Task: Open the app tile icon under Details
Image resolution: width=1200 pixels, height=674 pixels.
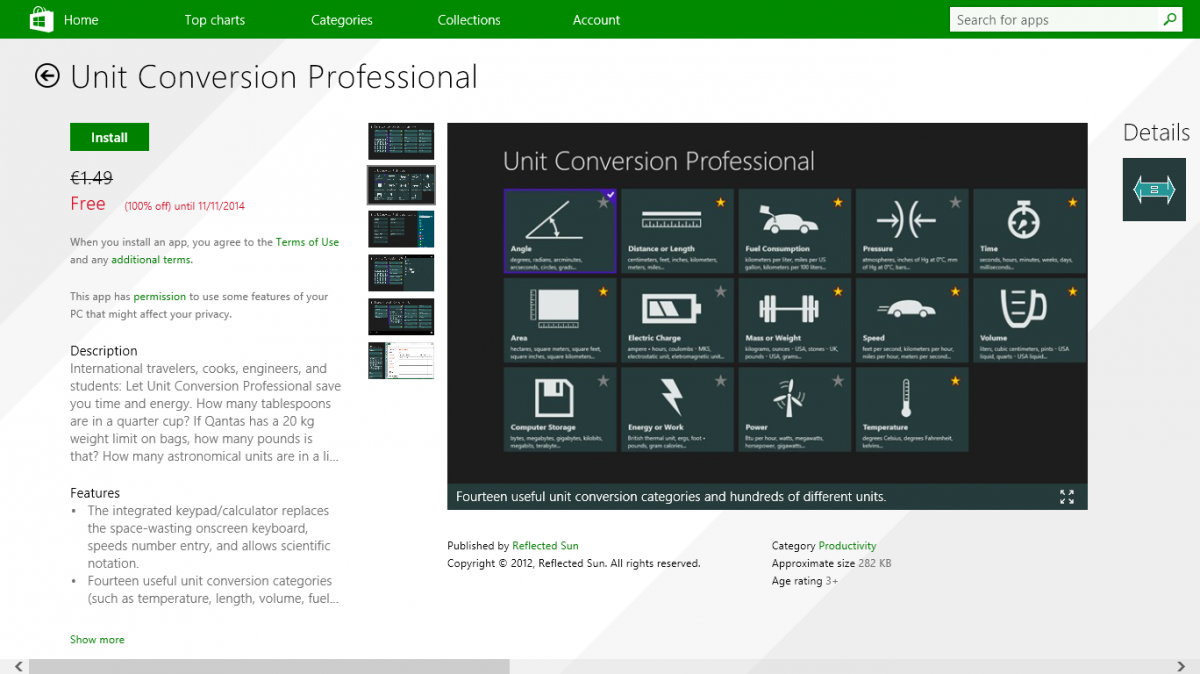Action: 1154,189
